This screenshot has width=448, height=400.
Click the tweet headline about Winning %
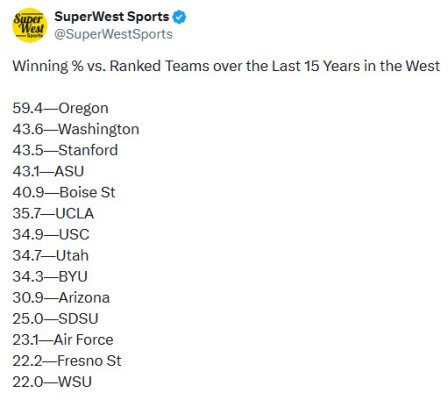point(226,66)
